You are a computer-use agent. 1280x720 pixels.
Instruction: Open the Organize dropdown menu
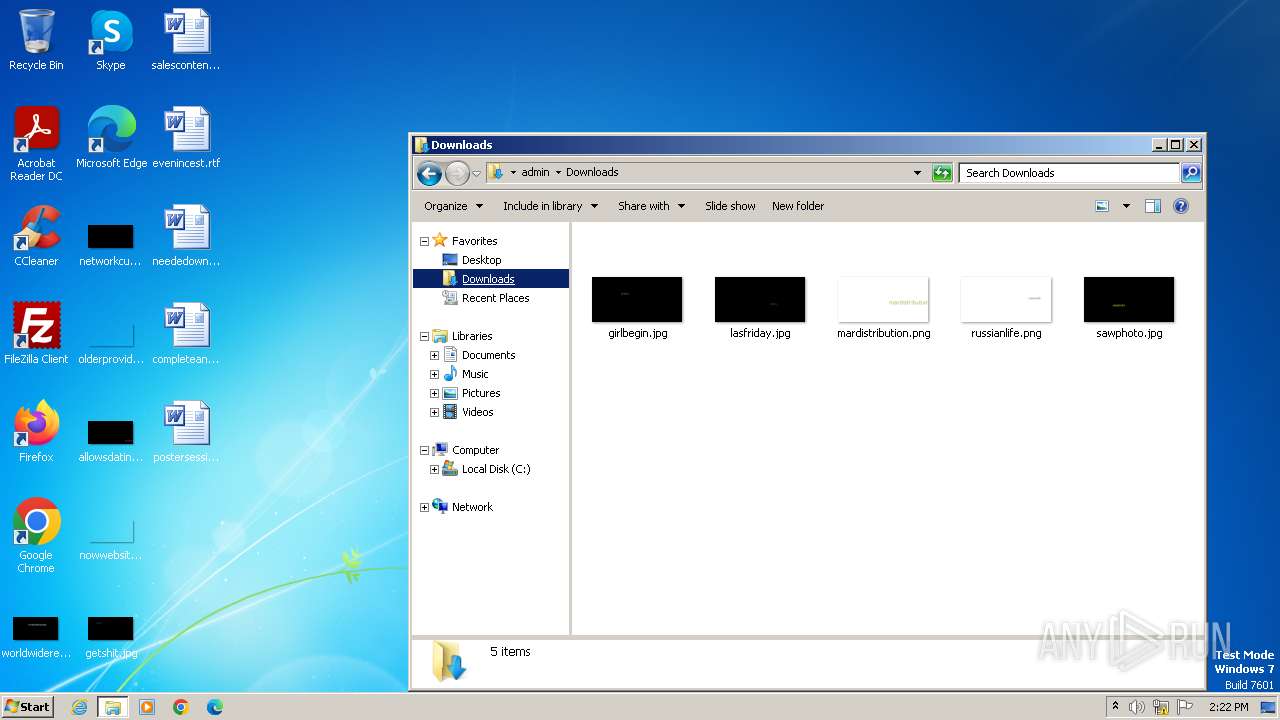pyautogui.click(x=453, y=206)
